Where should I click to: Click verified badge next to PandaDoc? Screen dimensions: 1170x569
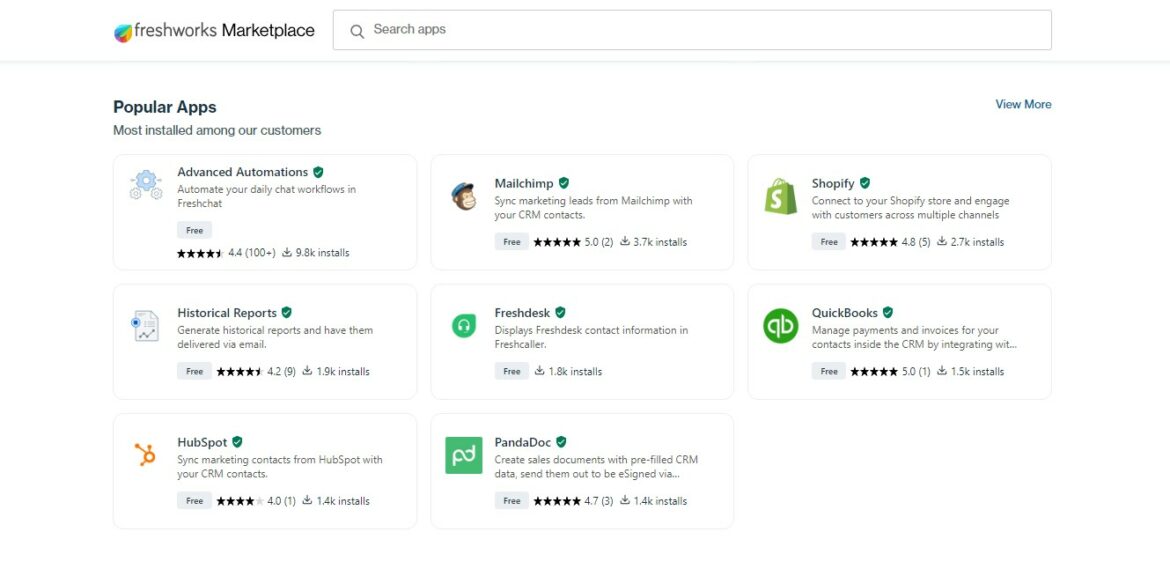[561, 441]
